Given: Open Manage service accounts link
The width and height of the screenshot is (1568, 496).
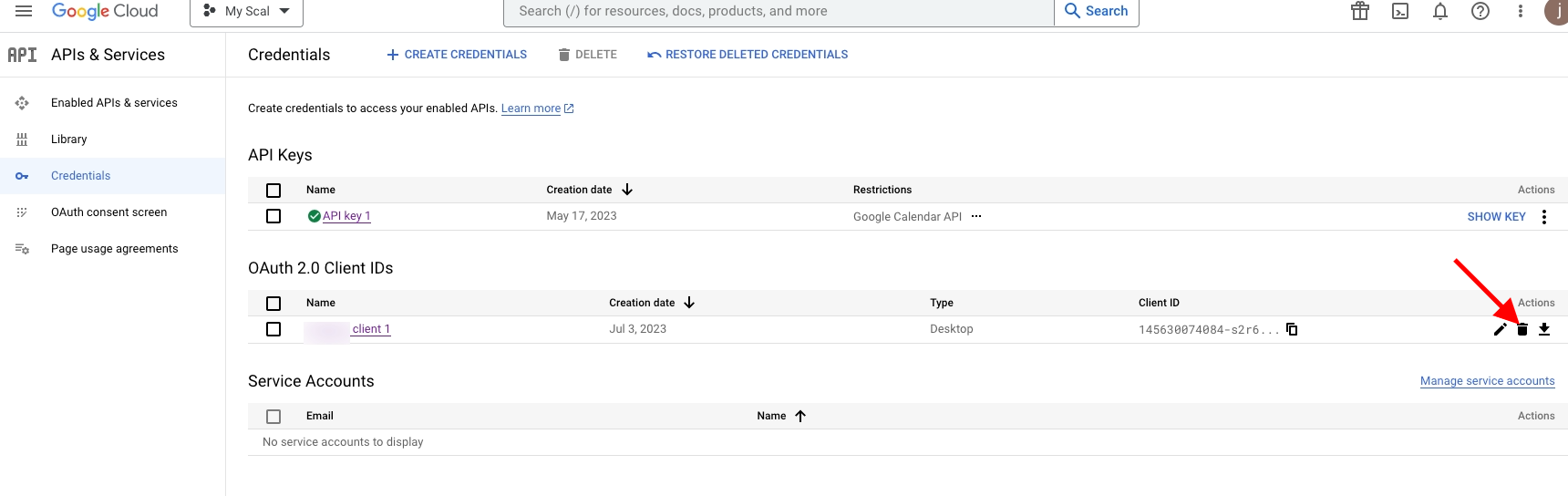Looking at the screenshot, I should (1487, 381).
